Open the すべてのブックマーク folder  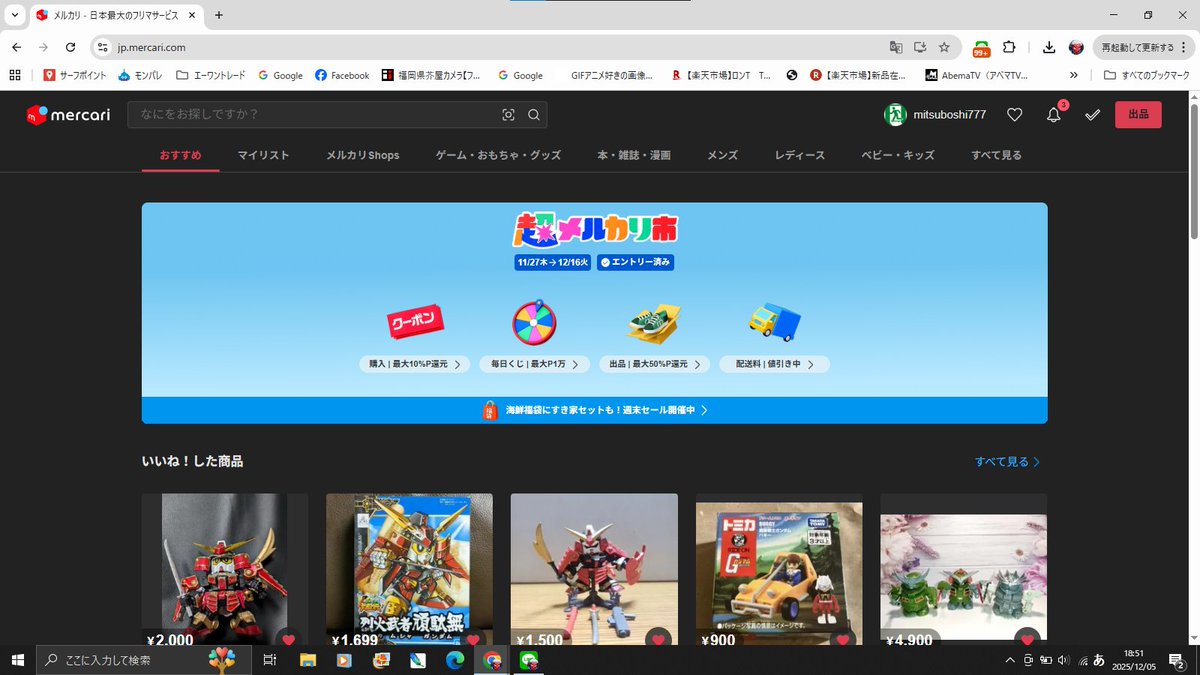(1147, 75)
